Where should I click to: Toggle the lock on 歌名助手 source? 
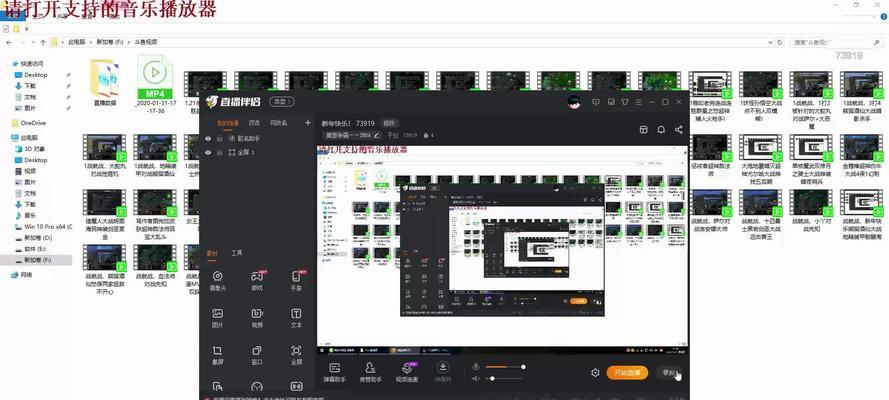point(219,139)
